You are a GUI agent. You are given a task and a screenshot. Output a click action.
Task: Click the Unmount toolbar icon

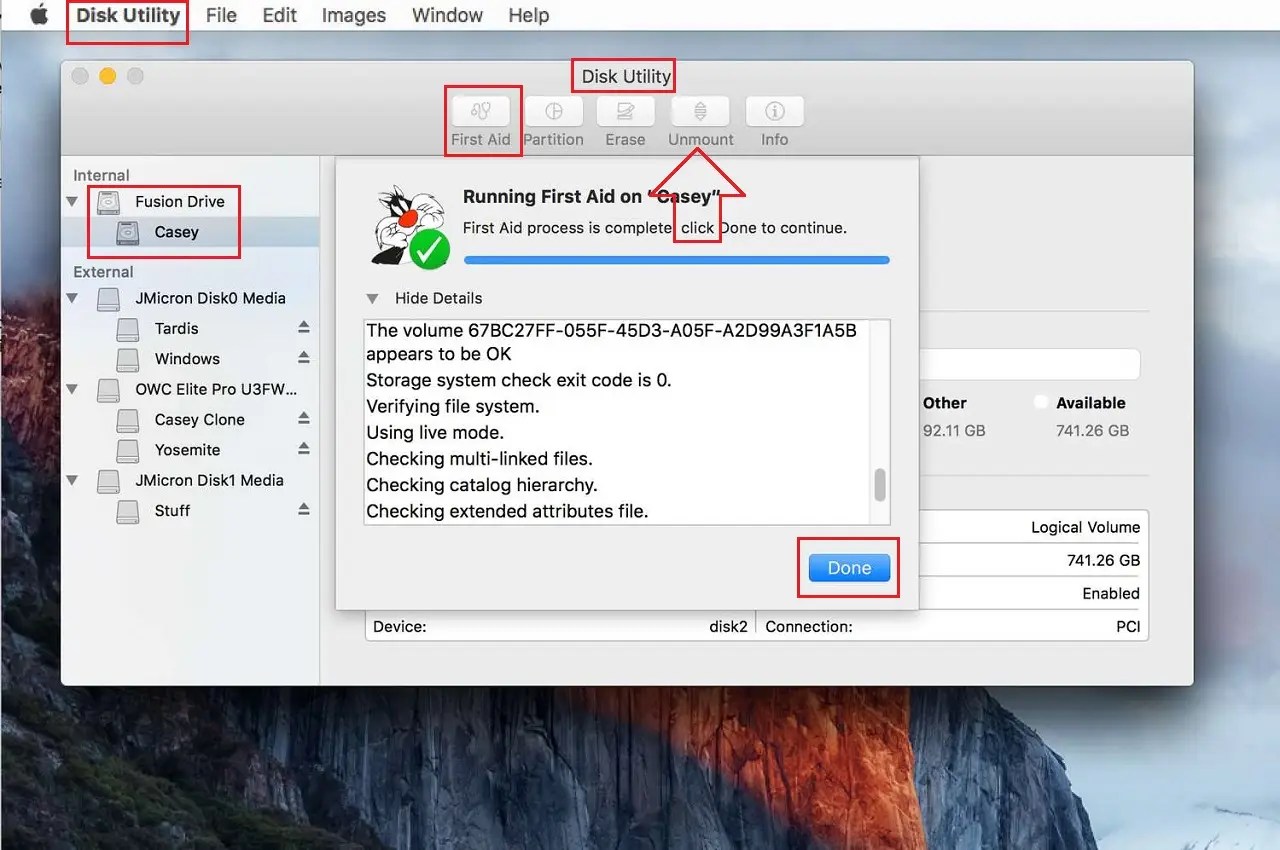tap(700, 118)
